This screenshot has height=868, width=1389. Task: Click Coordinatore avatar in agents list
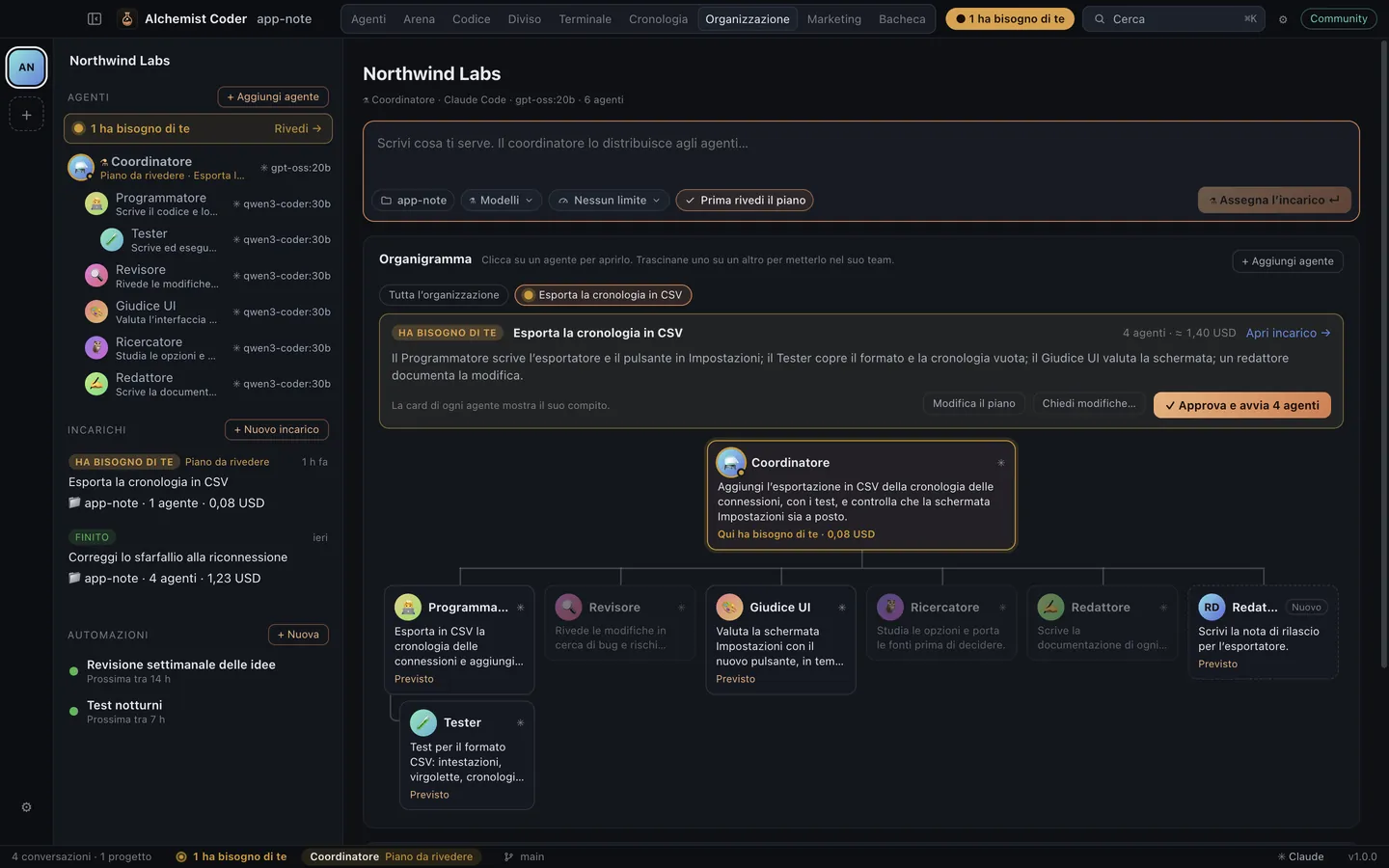pos(80,168)
